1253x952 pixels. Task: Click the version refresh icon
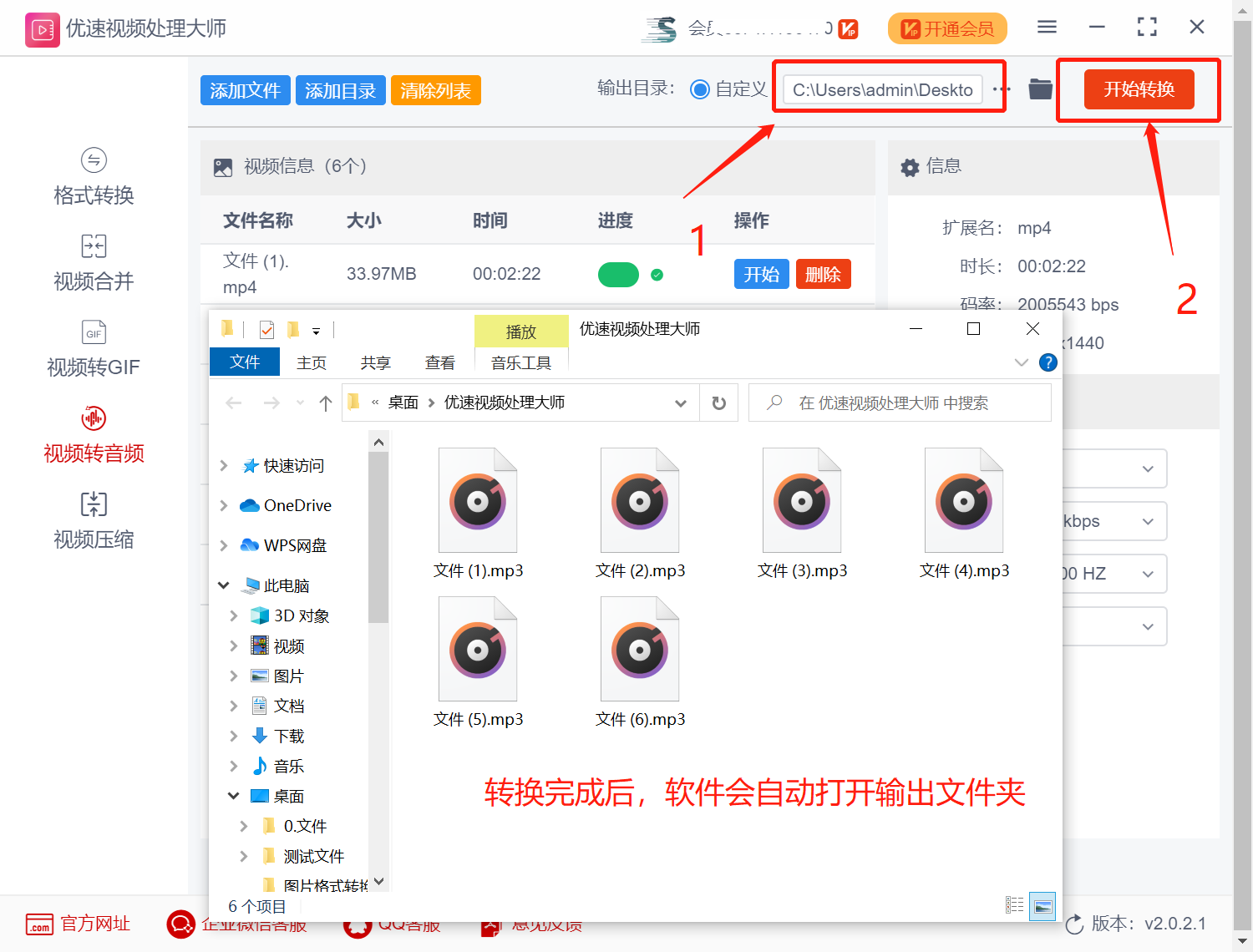[x=1074, y=924]
